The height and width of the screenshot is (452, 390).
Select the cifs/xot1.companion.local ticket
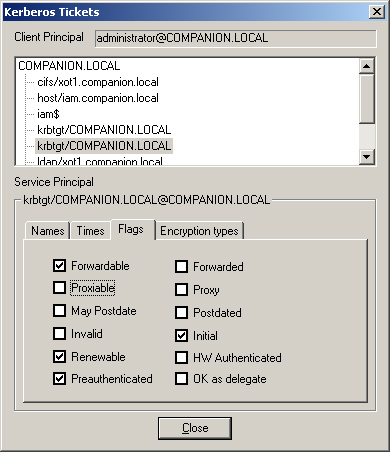pos(98,82)
